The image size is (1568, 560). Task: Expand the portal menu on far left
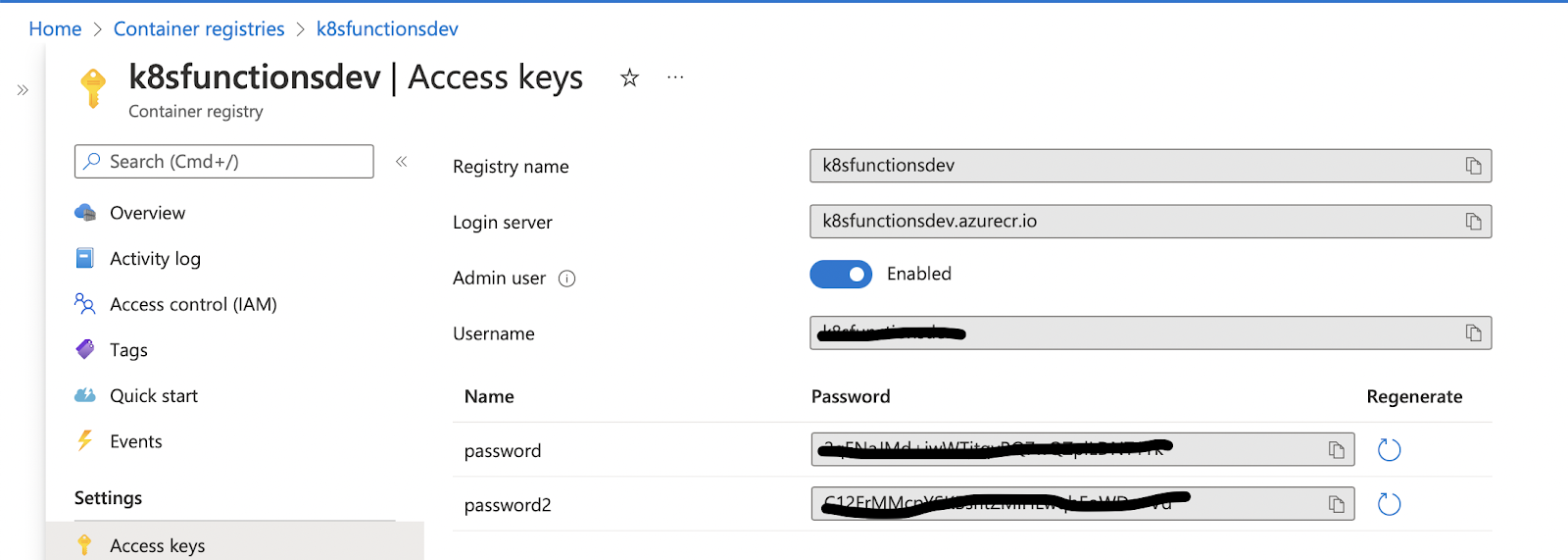point(23,90)
